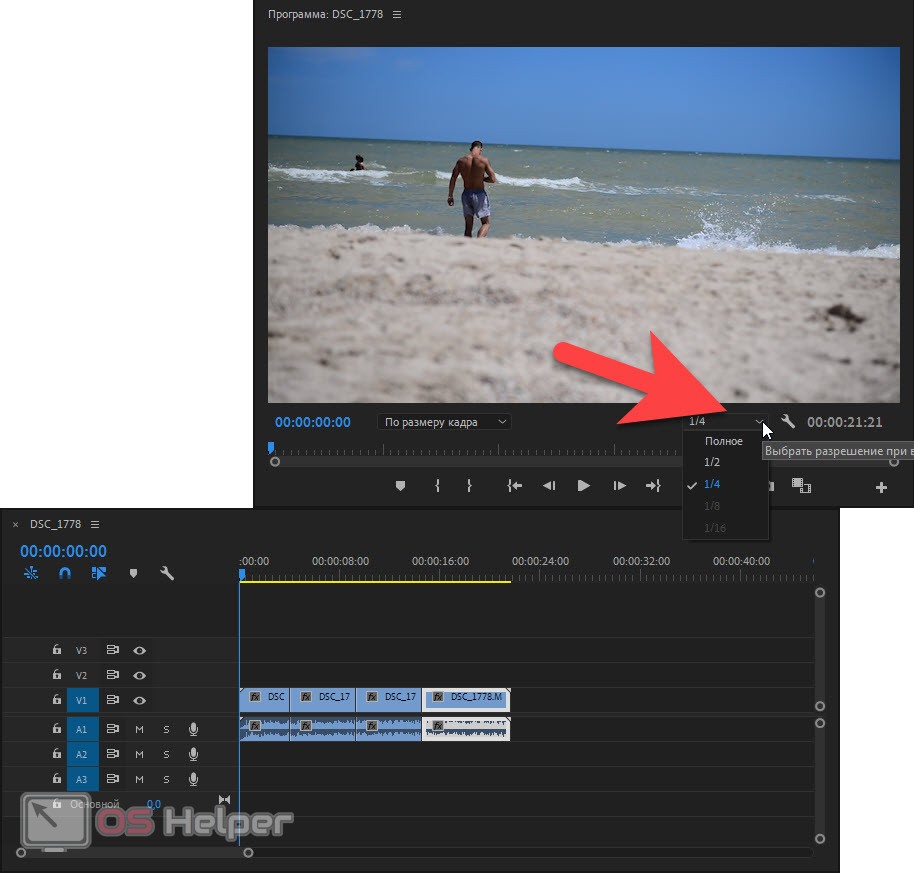Choose 1/2 playback resolution
The height and width of the screenshot is (873, 914).
tap(712, 462)
